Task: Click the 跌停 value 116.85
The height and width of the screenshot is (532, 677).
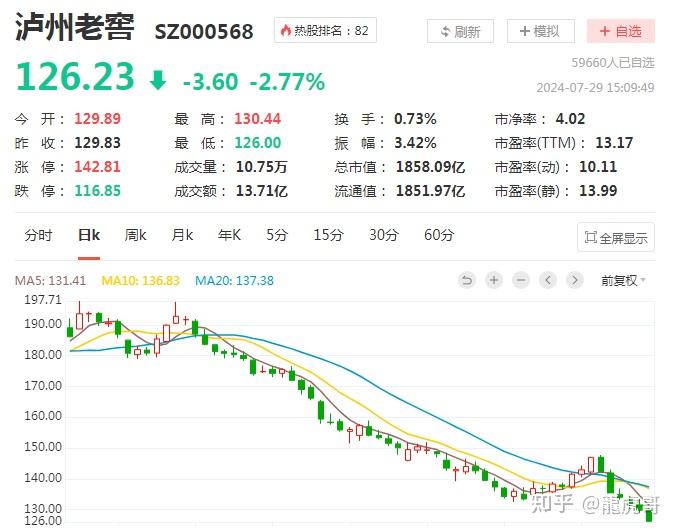Action: (98, 191)
